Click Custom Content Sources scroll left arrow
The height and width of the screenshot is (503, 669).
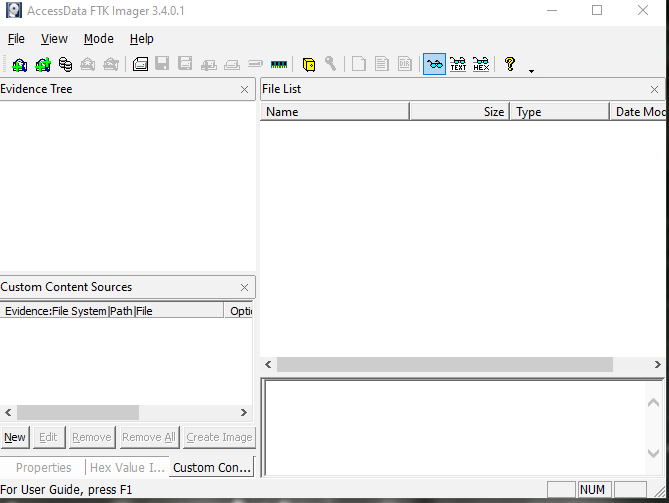(8, 413)
